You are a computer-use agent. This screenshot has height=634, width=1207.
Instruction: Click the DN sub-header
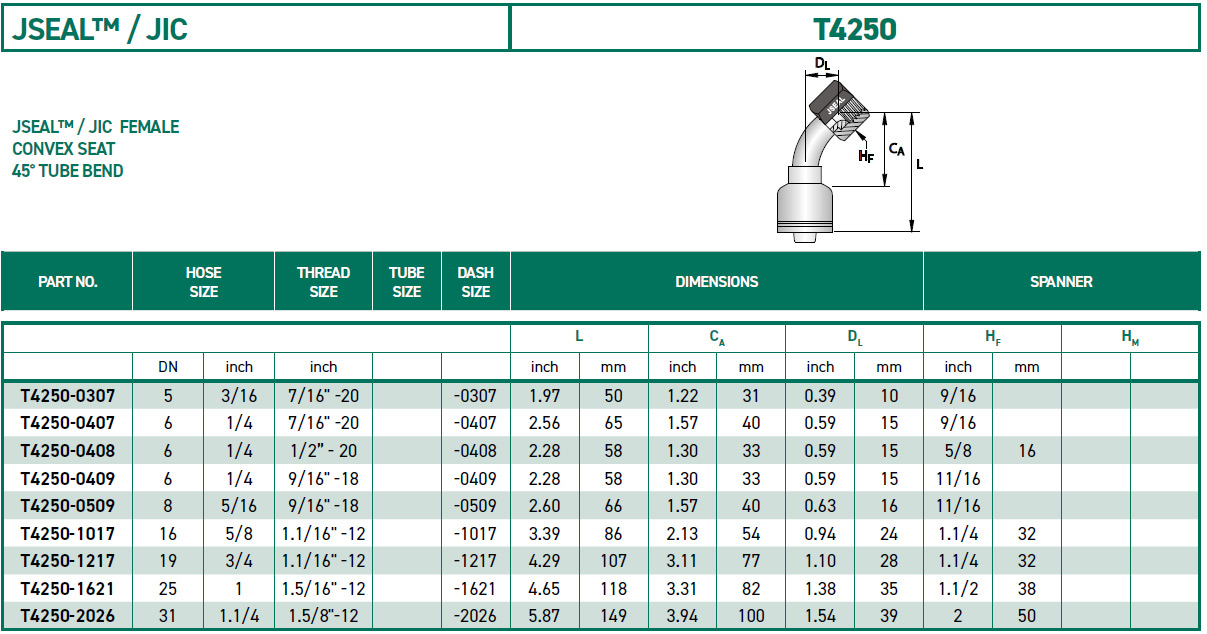(167, 367)
